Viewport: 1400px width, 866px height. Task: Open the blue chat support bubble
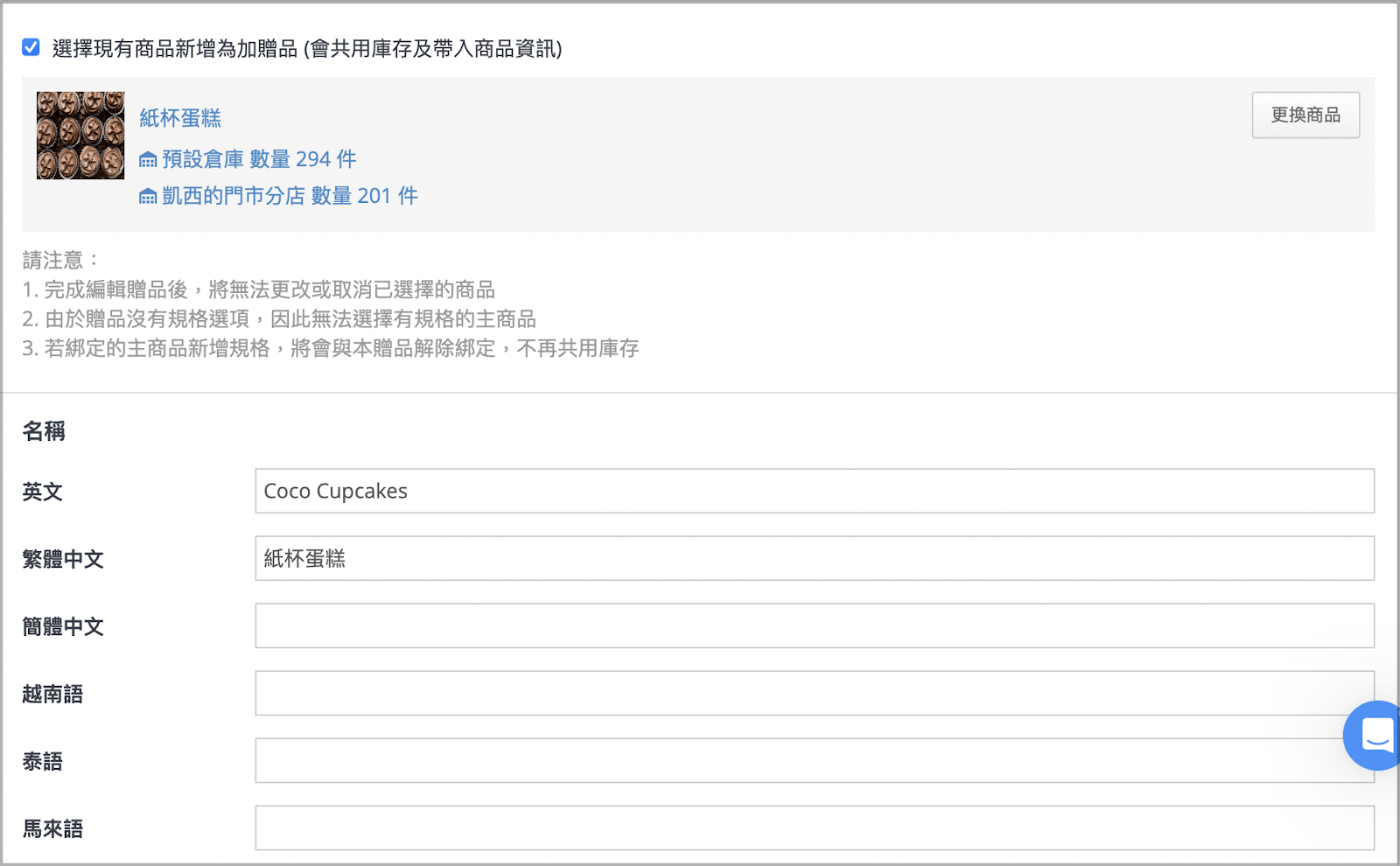pyautogui.click(x=1375, y=735)
